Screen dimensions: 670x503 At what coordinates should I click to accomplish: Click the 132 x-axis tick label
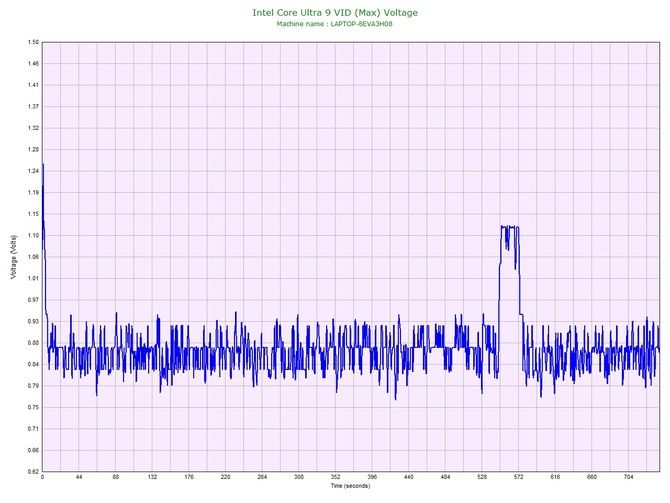pyautogui.click(x=152, y=477)
